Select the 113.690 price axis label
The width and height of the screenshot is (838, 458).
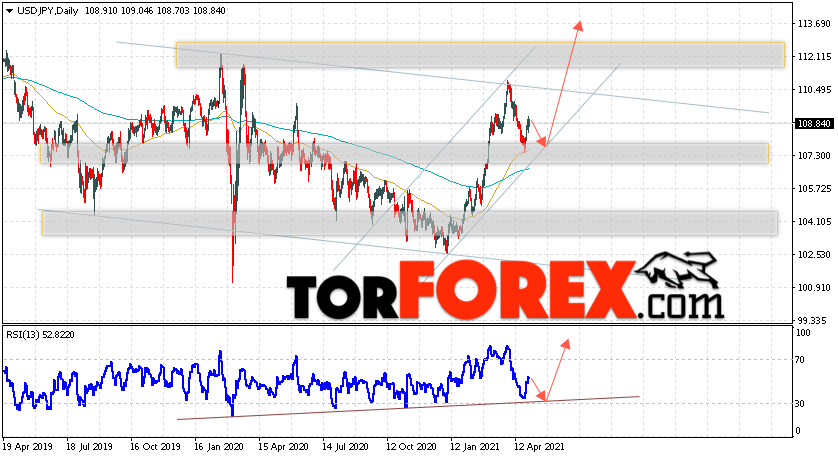(x=814, y=24)
